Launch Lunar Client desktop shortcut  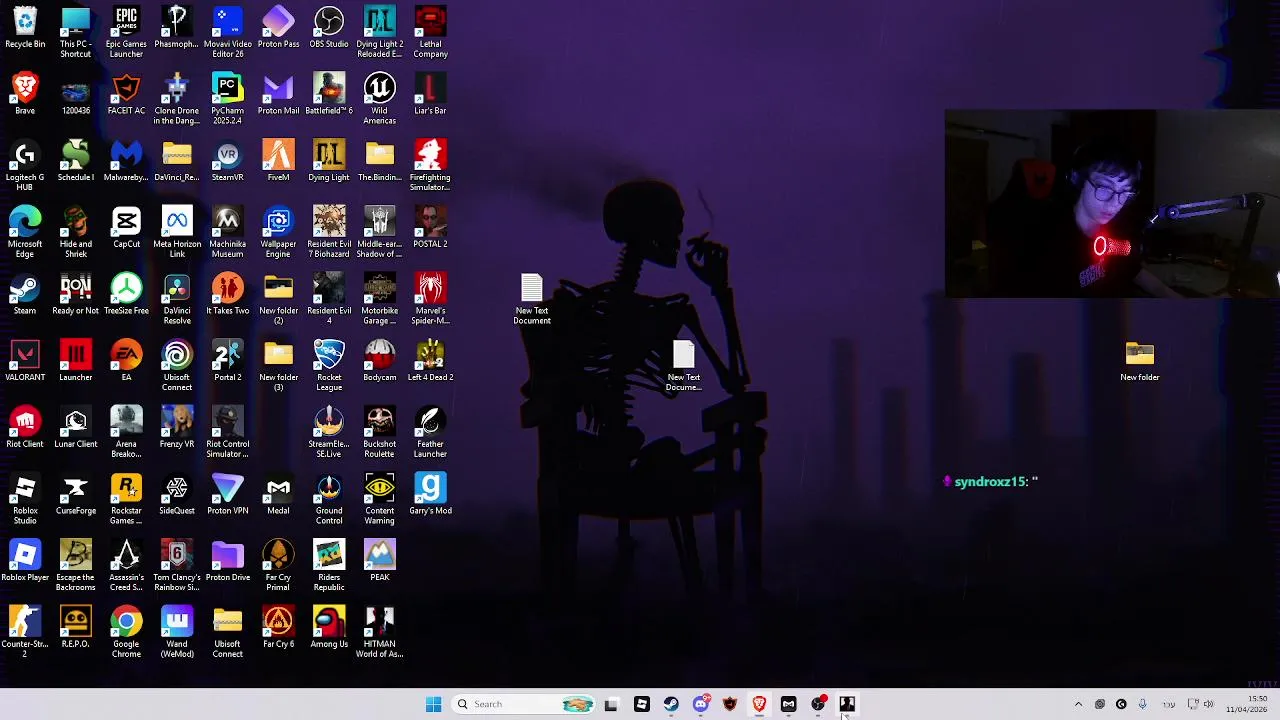pos(76,428)
